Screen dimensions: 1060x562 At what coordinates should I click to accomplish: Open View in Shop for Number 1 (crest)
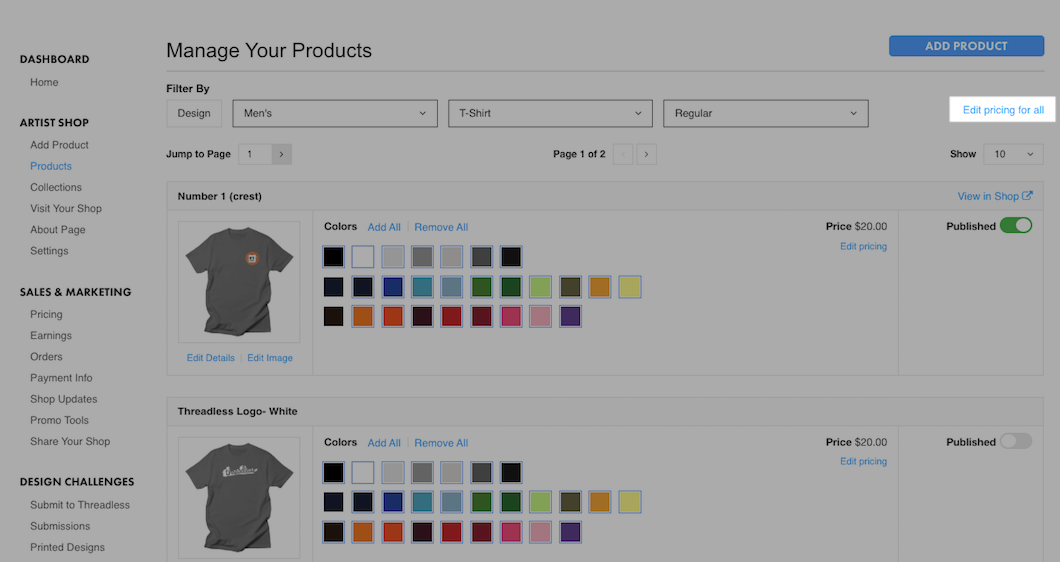pos(994,196)
